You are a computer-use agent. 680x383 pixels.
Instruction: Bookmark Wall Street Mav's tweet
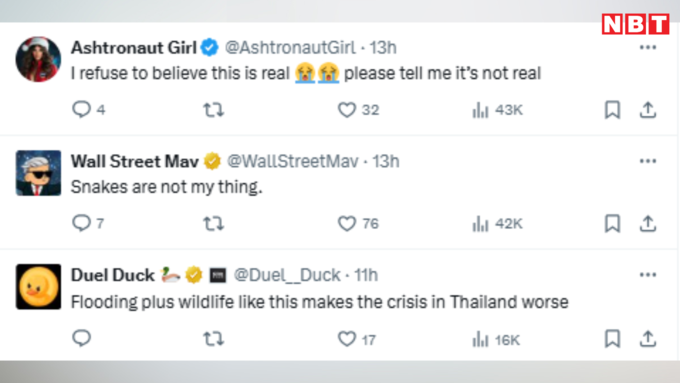612,223
